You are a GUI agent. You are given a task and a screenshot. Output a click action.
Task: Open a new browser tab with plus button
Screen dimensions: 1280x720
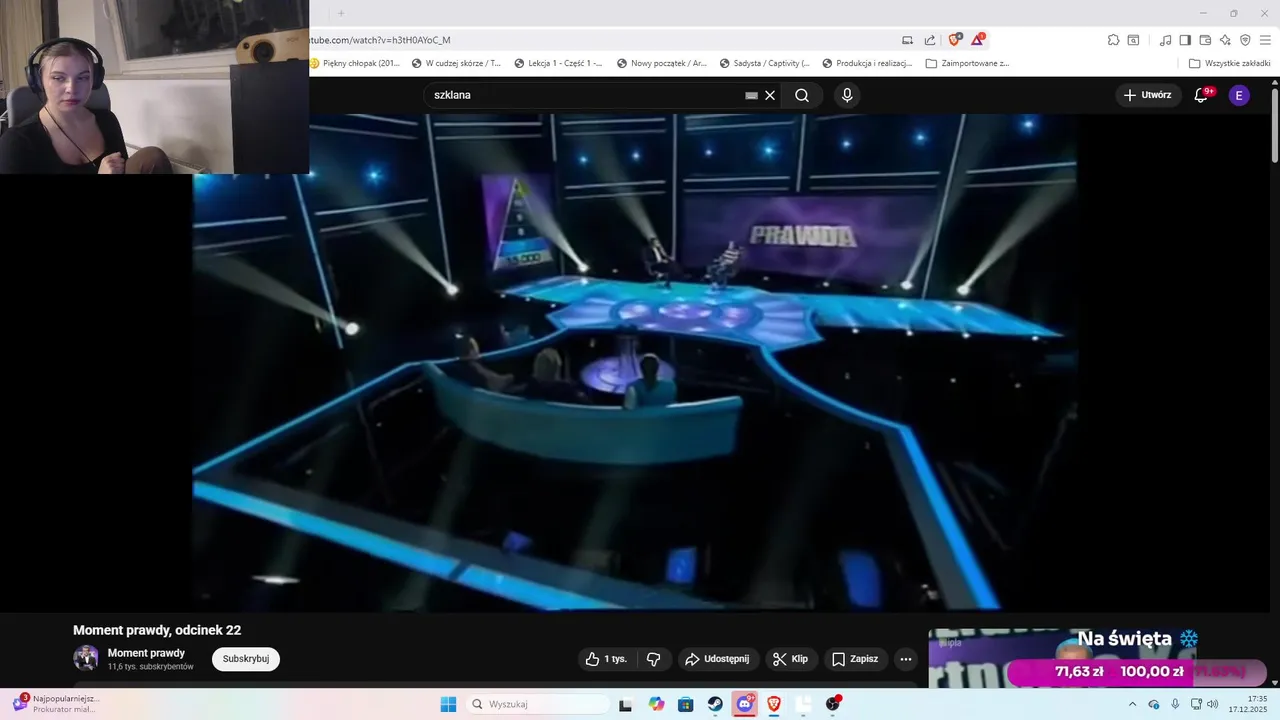(x=340, y=13)
